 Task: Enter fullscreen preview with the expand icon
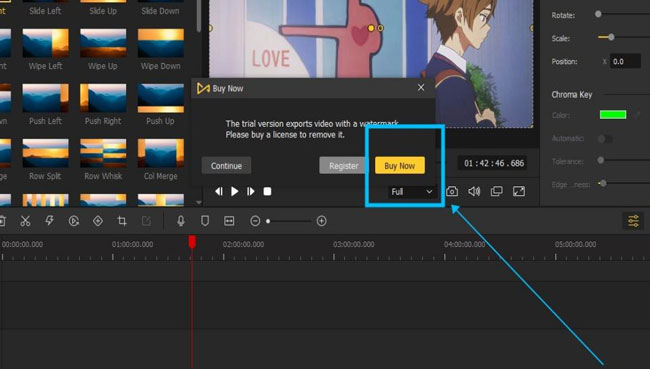pyautogui.click(x=519, y=191)
